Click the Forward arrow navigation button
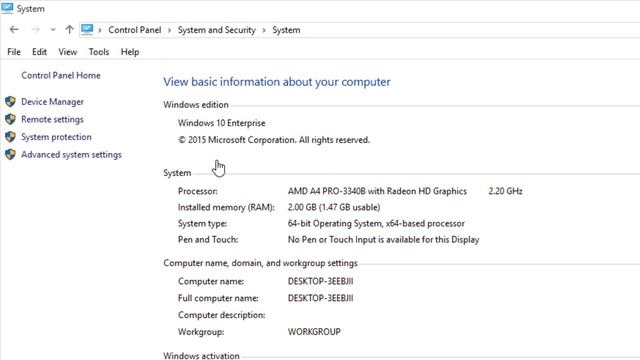This screenshot has height=360, width=640. pos(36,29)
